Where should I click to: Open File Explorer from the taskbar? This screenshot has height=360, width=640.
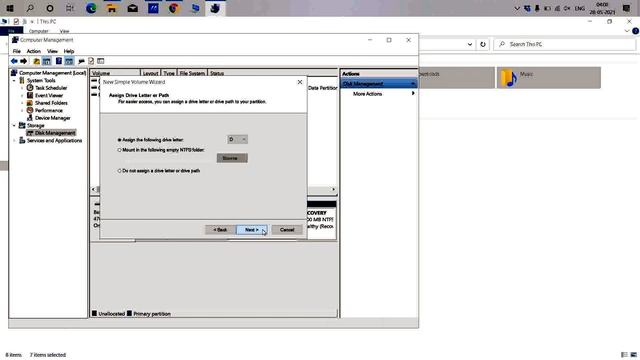pos(111,8)
